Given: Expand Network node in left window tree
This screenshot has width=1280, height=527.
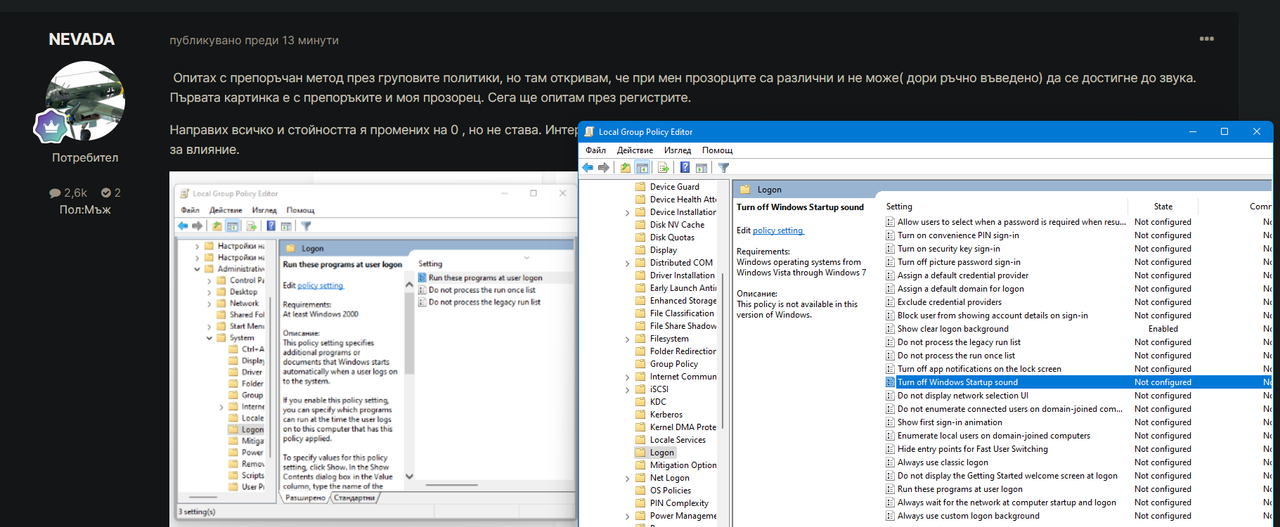Looking at the screenshot, I should click(209, 304).
